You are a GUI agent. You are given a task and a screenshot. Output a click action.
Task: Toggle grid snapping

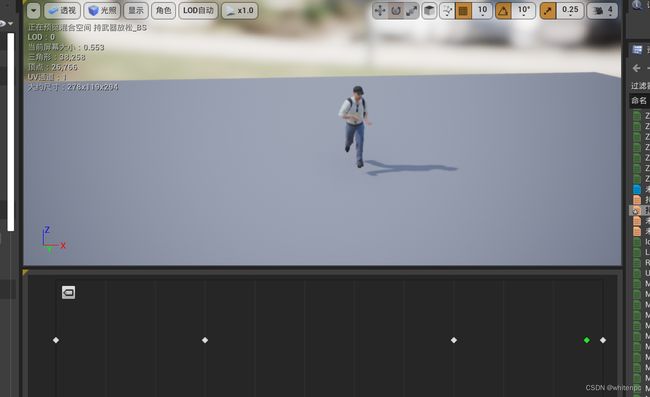(463, 11)
